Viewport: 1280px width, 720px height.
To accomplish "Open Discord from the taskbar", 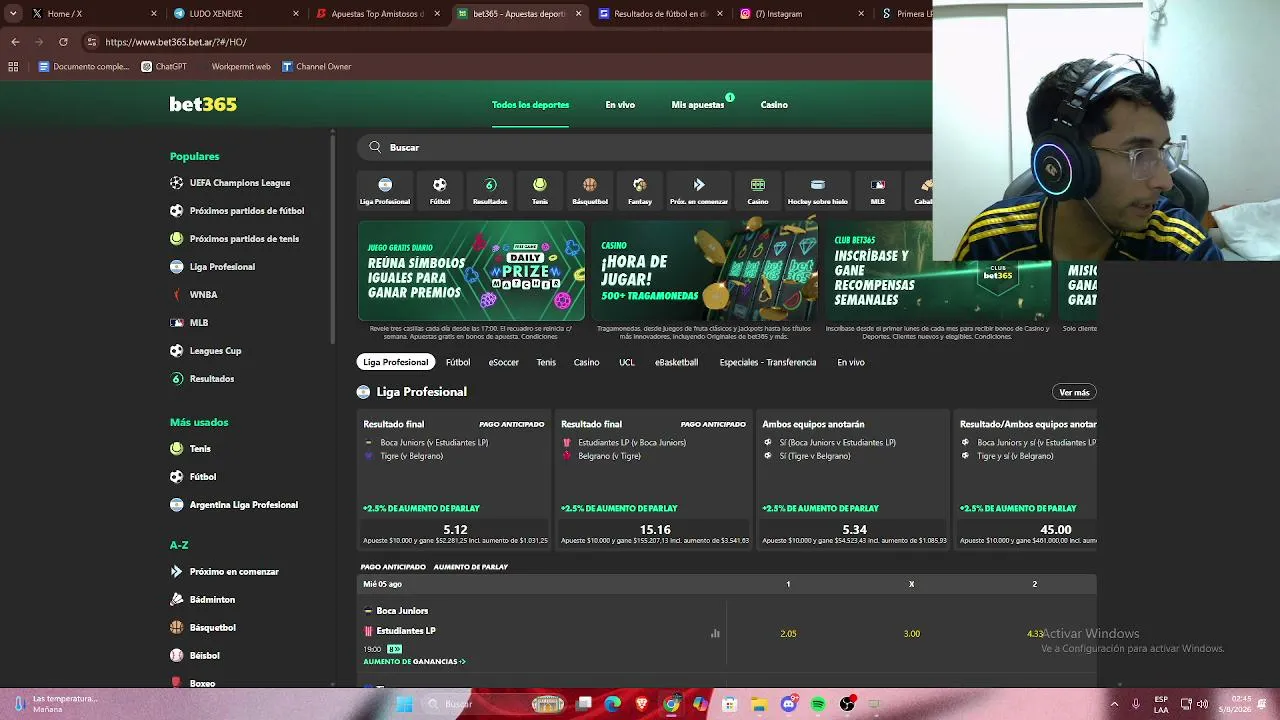I will [x=789, y=704].
